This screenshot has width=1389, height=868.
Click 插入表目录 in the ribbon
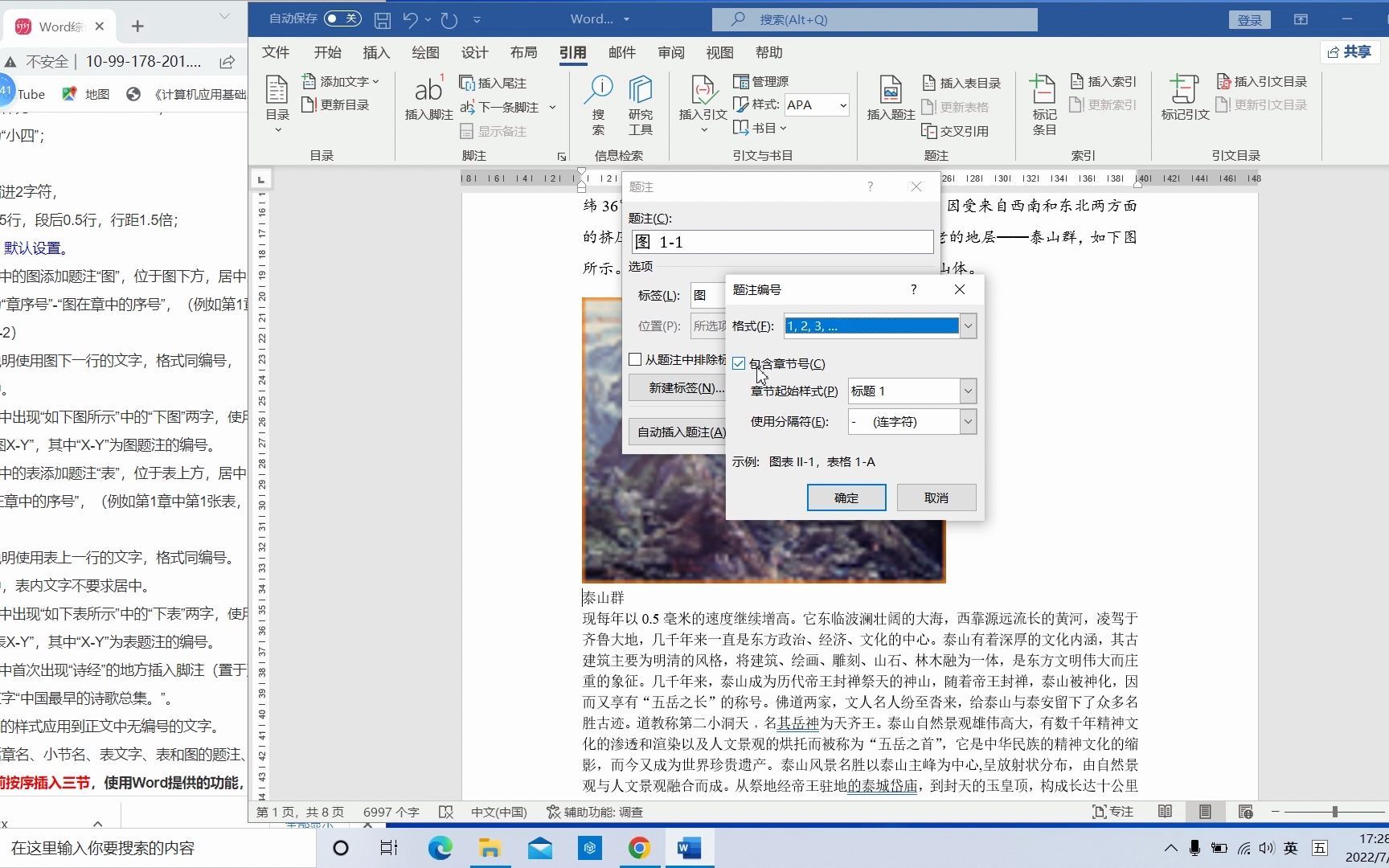[x=961, y=83]
